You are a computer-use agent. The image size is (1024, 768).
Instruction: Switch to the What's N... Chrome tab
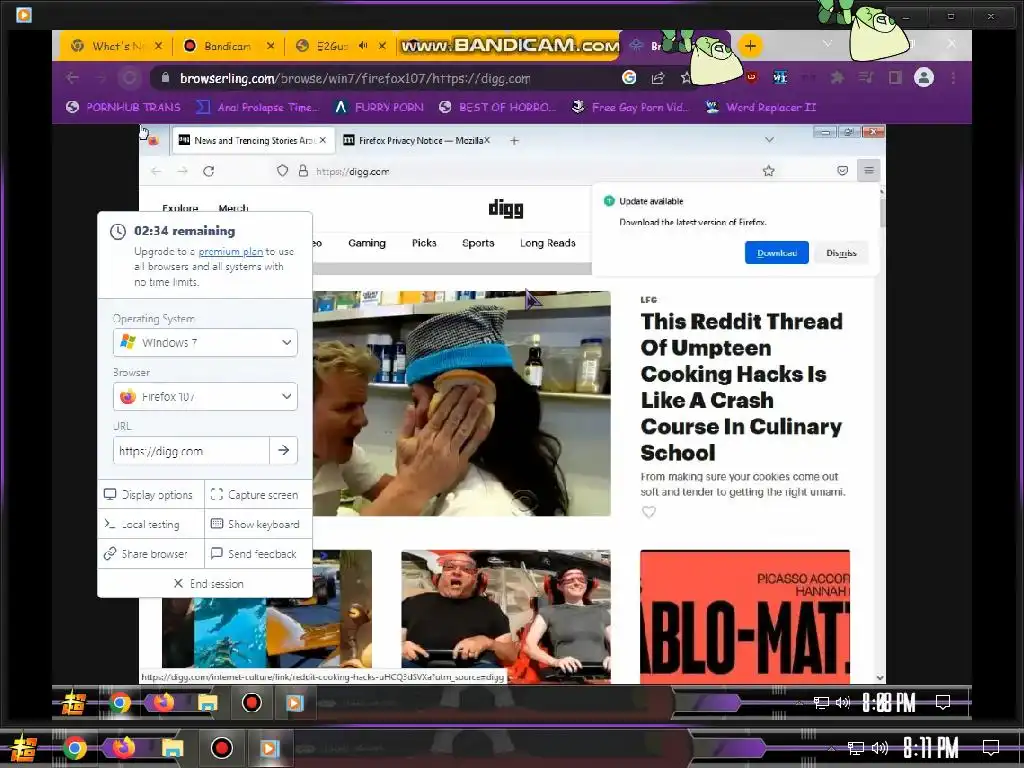tap(116, 46)
